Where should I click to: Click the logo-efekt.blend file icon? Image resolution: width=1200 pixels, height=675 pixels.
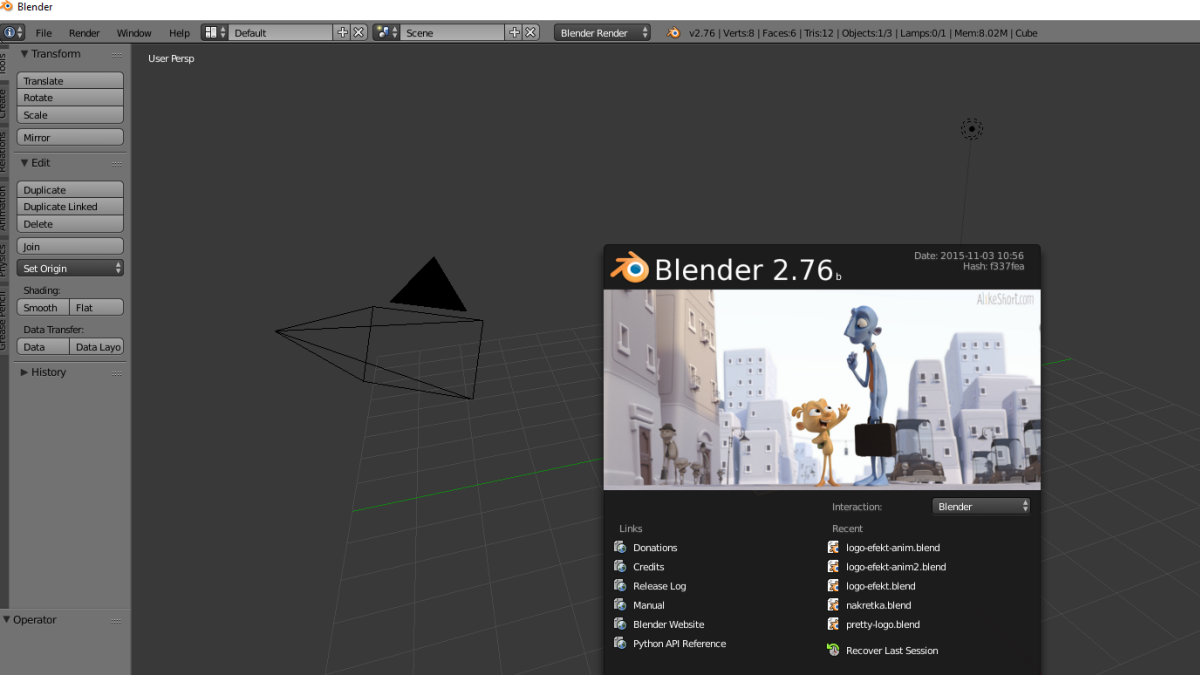pos(833,586)
